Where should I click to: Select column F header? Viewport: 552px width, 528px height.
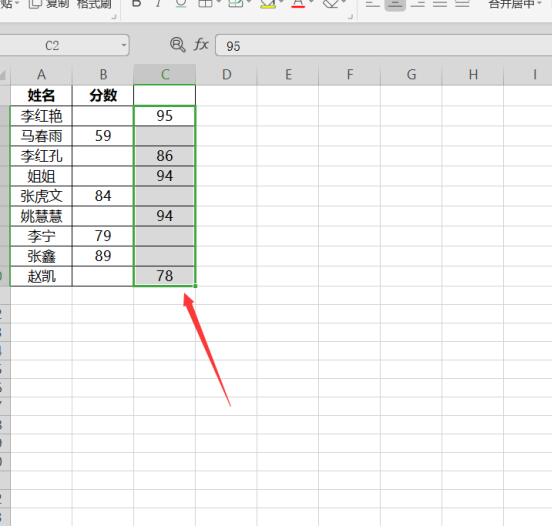click(x=350, y=75)
